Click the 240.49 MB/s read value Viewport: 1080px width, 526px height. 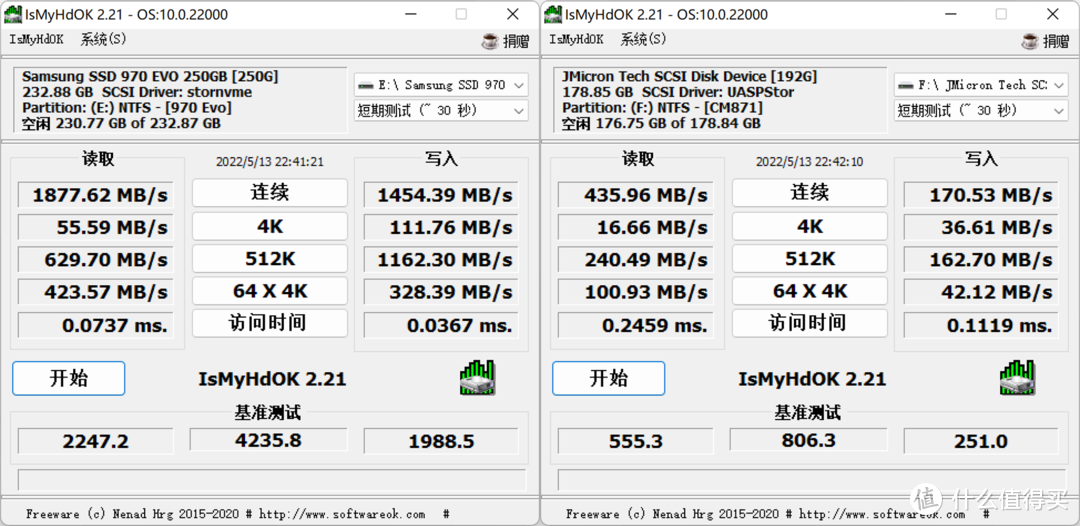coord(635,260)
